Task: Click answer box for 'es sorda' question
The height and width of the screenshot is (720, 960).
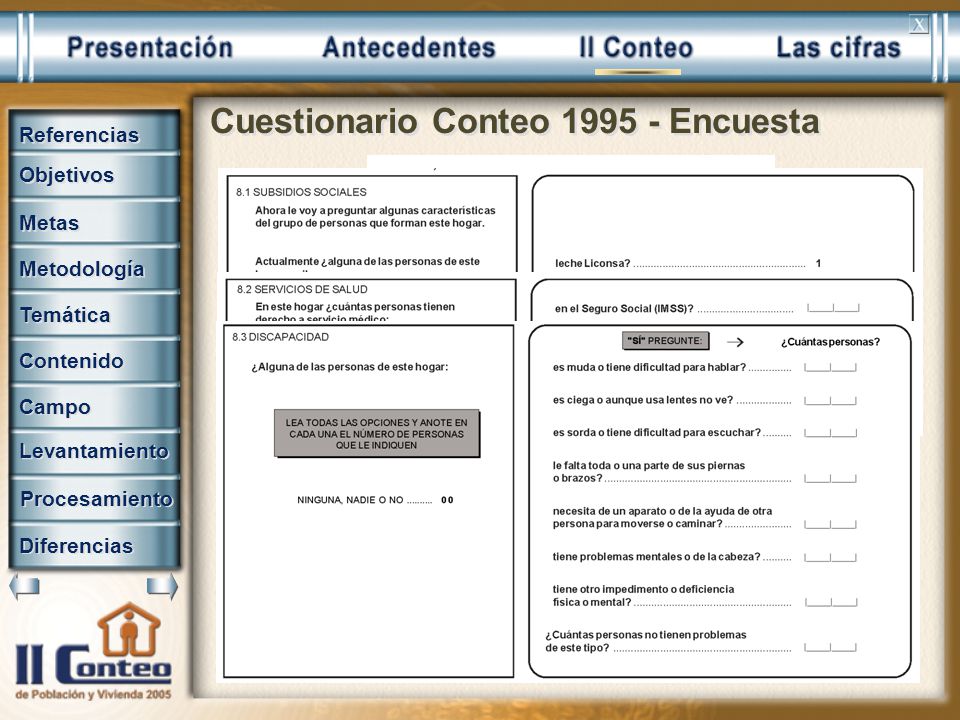Action: [830, 433]
